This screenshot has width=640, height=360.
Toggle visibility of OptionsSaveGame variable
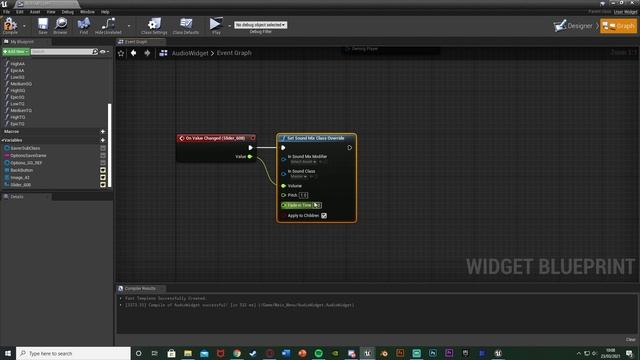103,156
